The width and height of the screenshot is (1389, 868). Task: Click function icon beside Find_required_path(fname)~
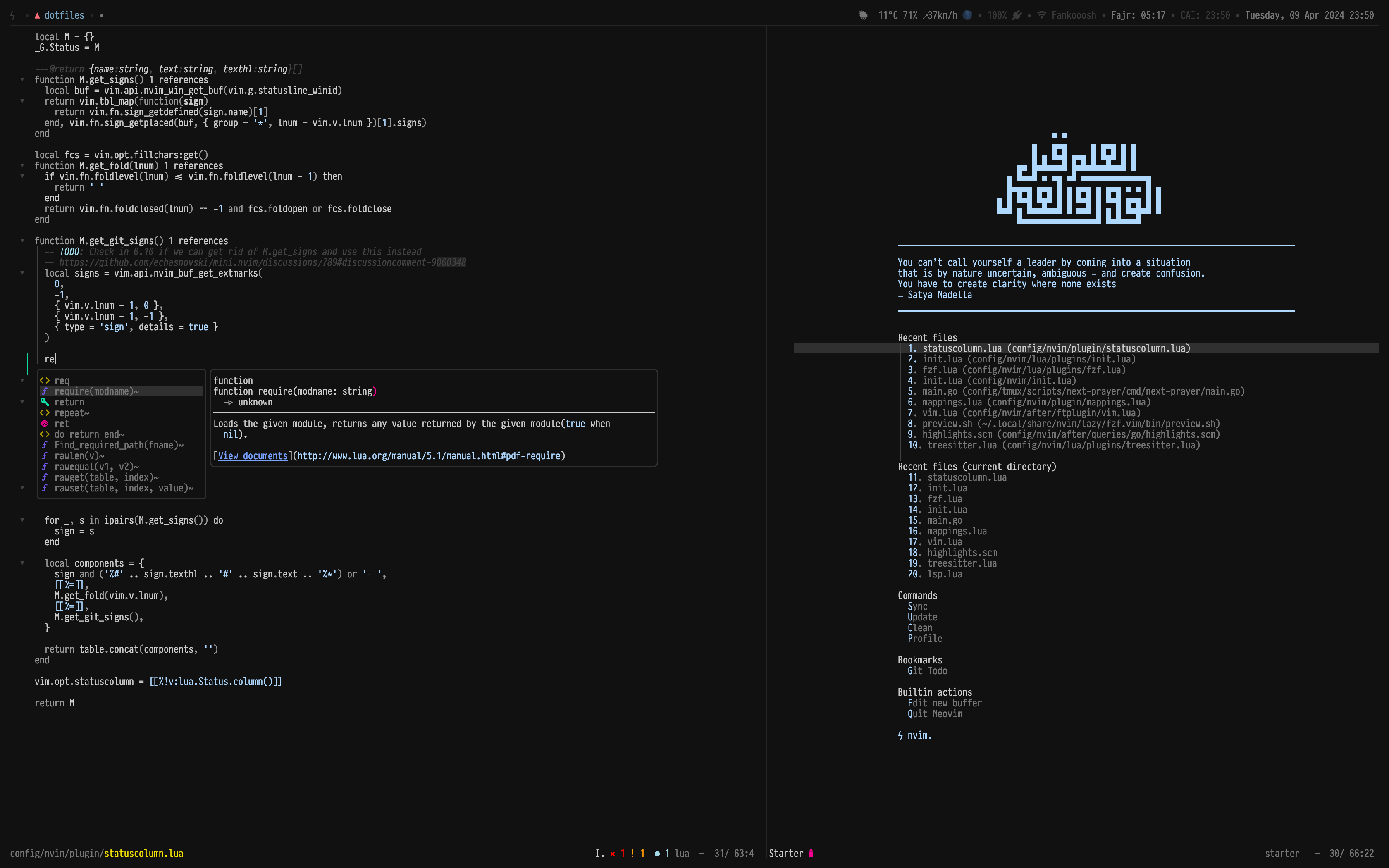pos(45,445)
